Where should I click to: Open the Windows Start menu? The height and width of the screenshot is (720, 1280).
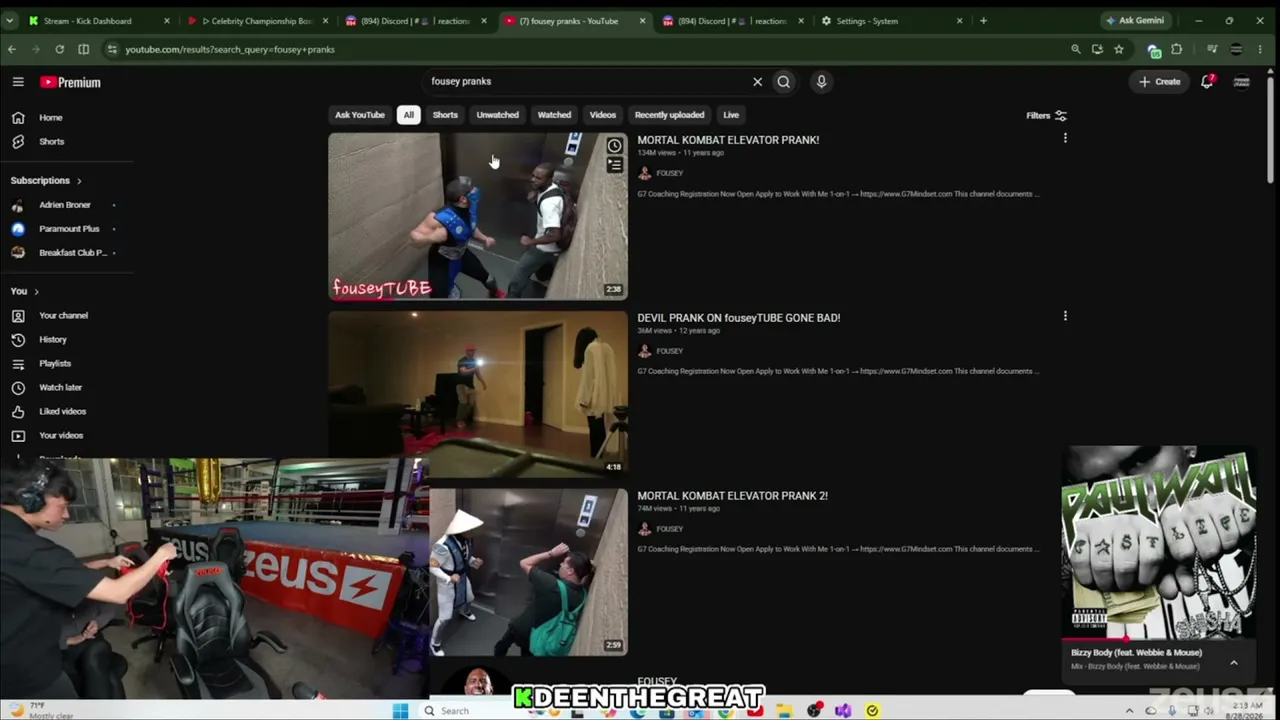(400, 711)
